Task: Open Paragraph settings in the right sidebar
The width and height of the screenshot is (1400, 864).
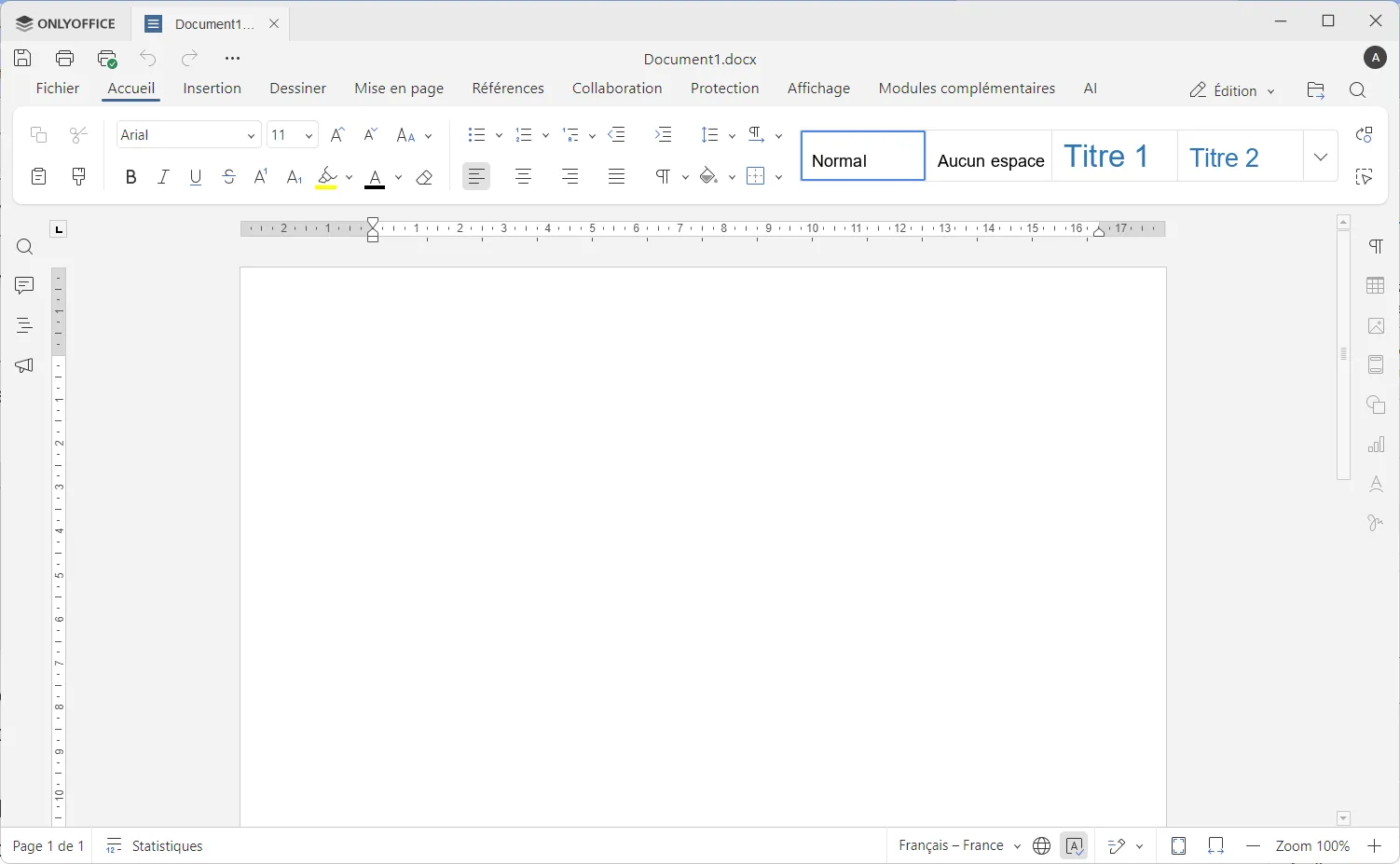Action: pos(1376,246)
